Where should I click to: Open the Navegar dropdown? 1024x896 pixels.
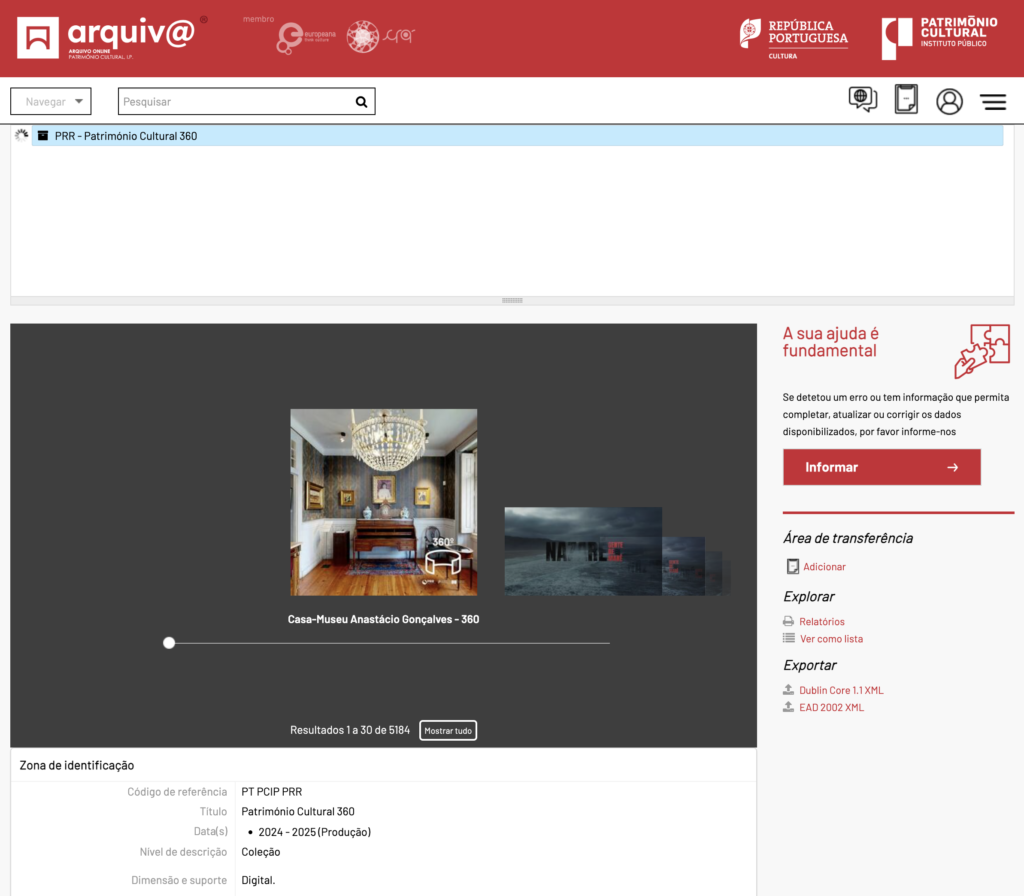(x=51, y=101)
